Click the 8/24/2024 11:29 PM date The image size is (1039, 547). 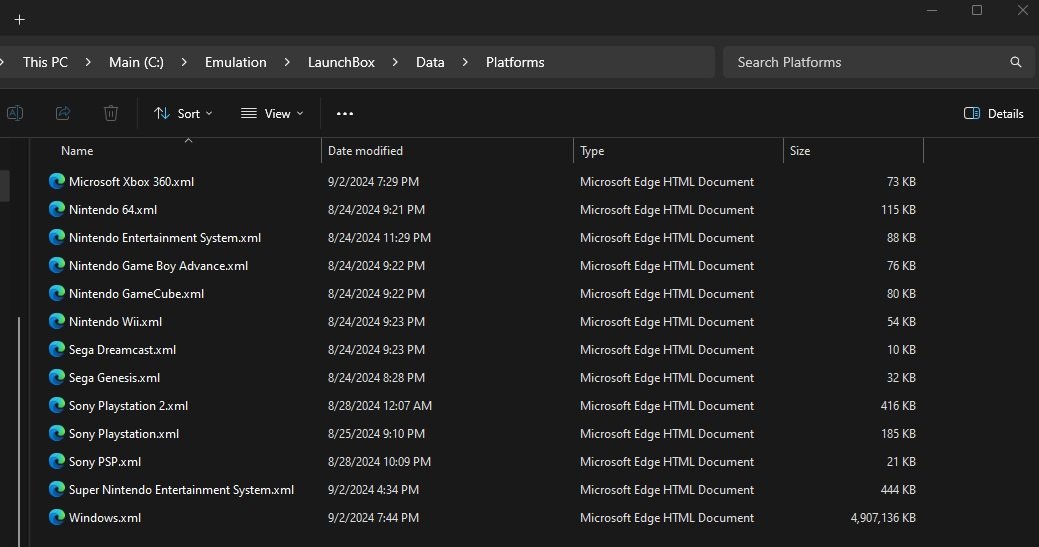click(x=379, y=237)
